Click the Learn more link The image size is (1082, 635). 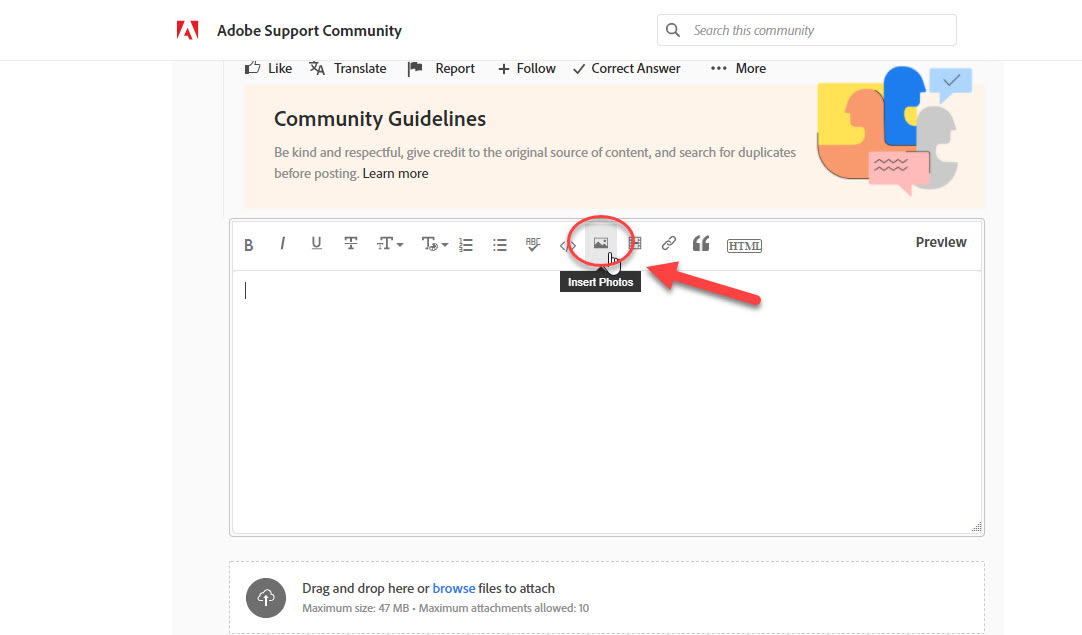[395, 173]
